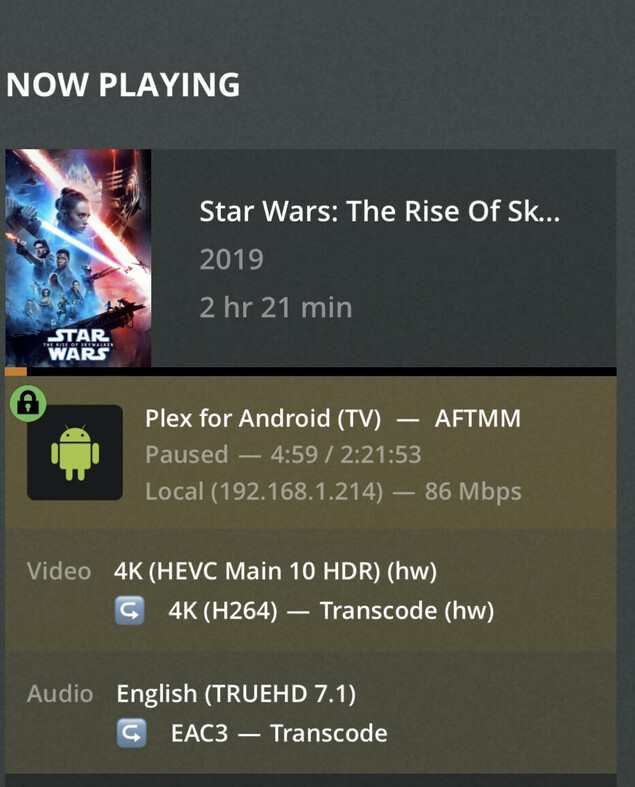
Task: Click the AFTMM device name
Action: [478, 418]
